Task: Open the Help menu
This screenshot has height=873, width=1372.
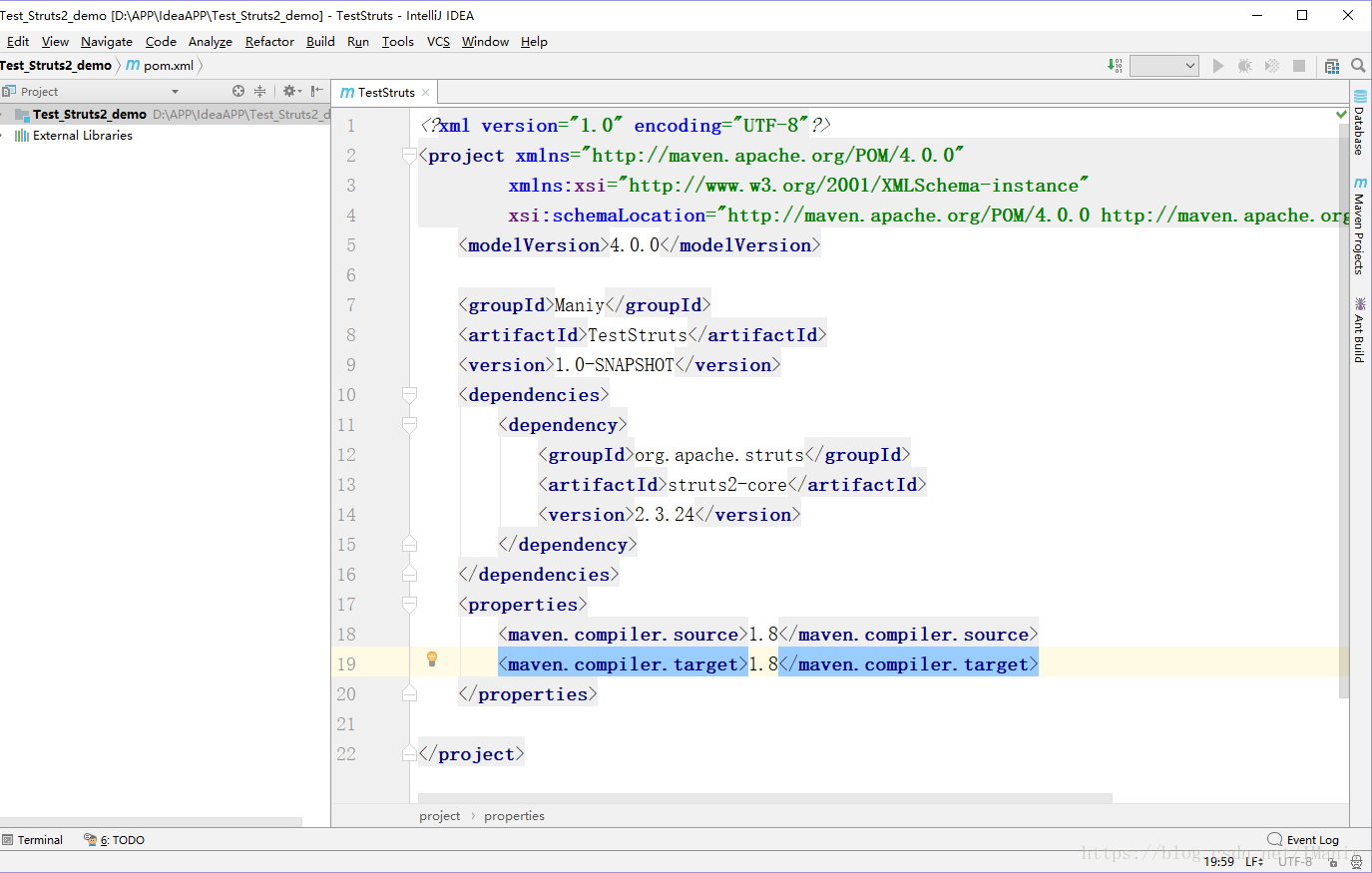Action: point(534,42)
